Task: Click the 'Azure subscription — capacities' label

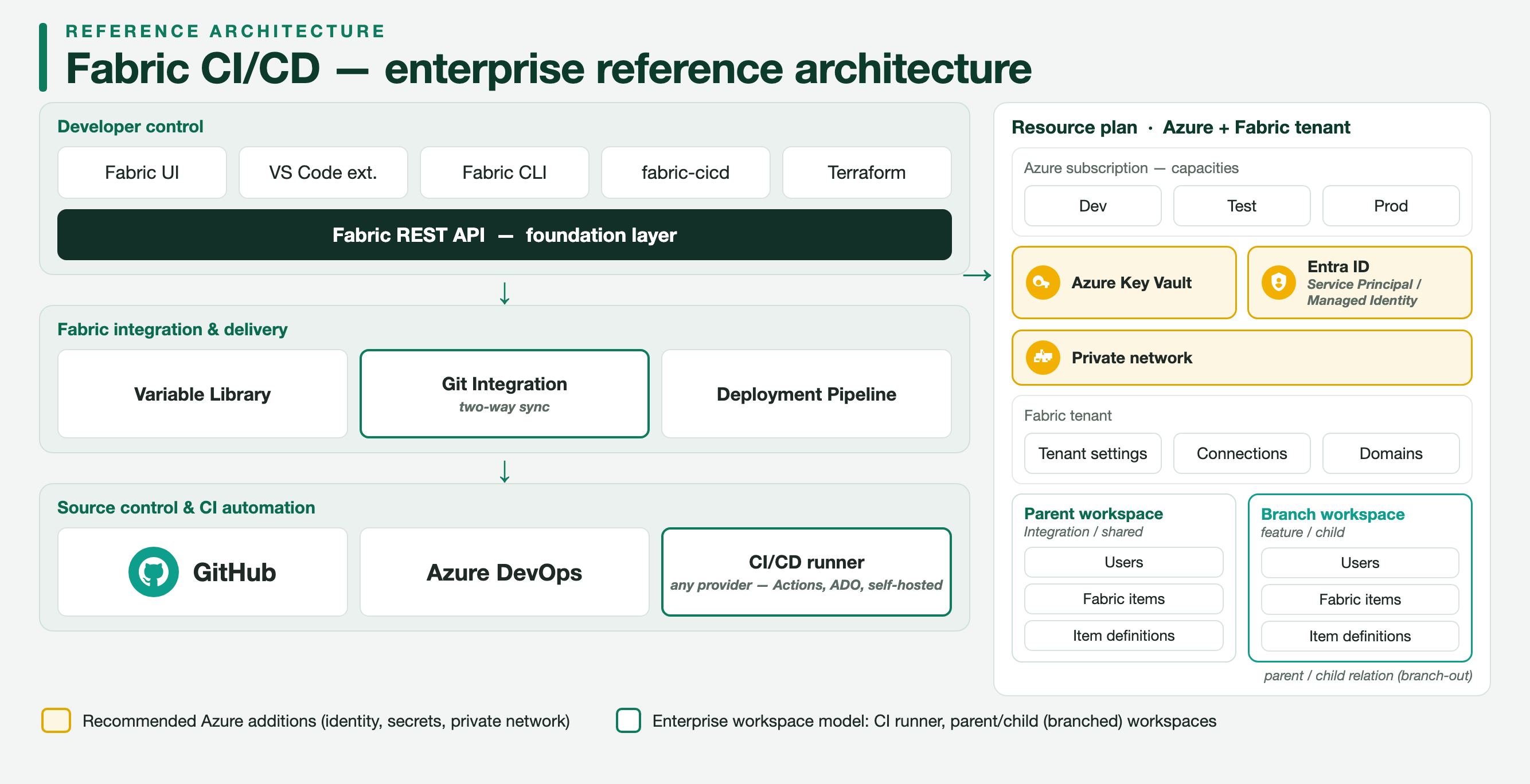Action: tap(1131, 168)
